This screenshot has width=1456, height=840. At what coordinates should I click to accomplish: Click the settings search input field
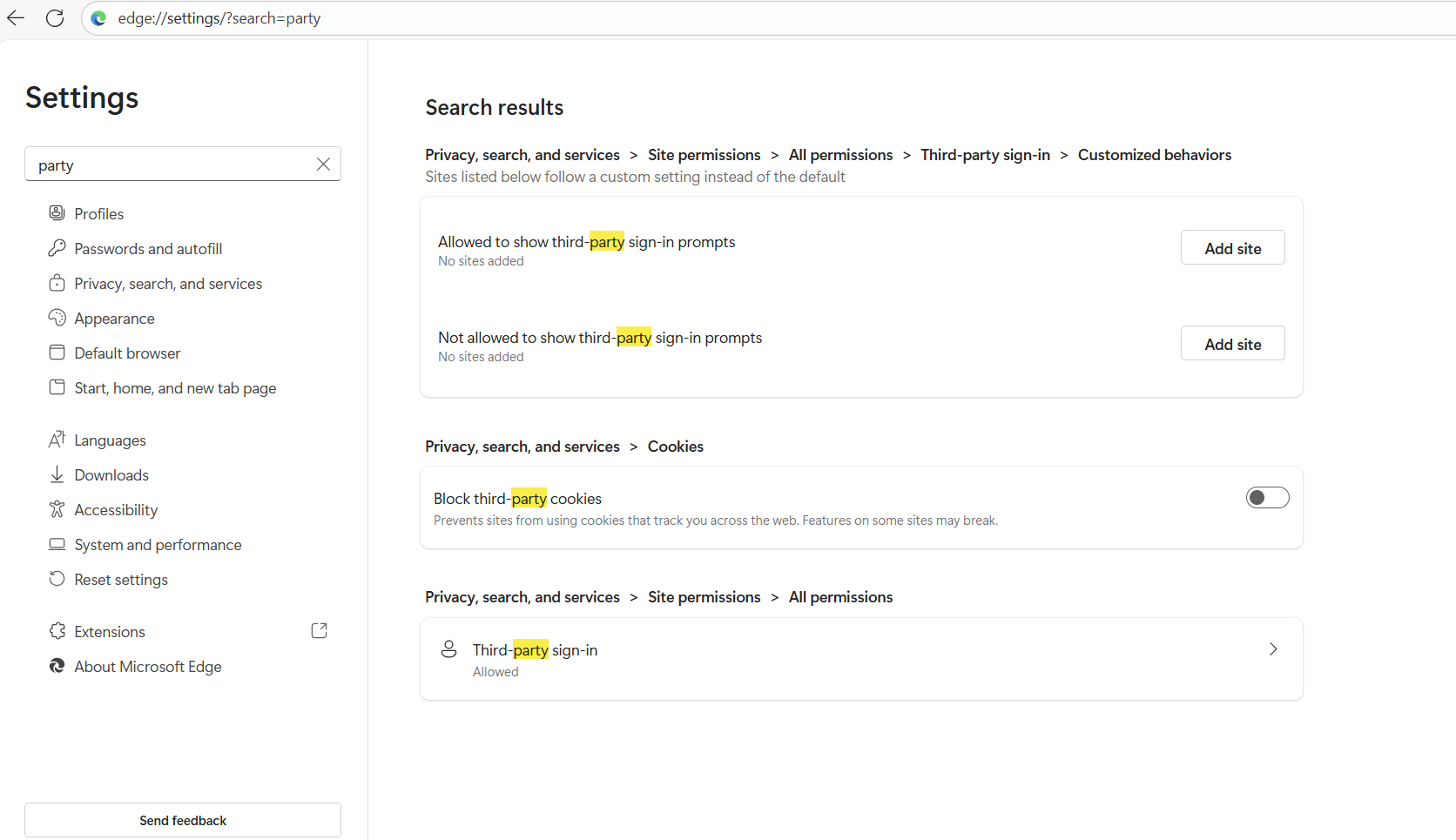coord(170,165)
